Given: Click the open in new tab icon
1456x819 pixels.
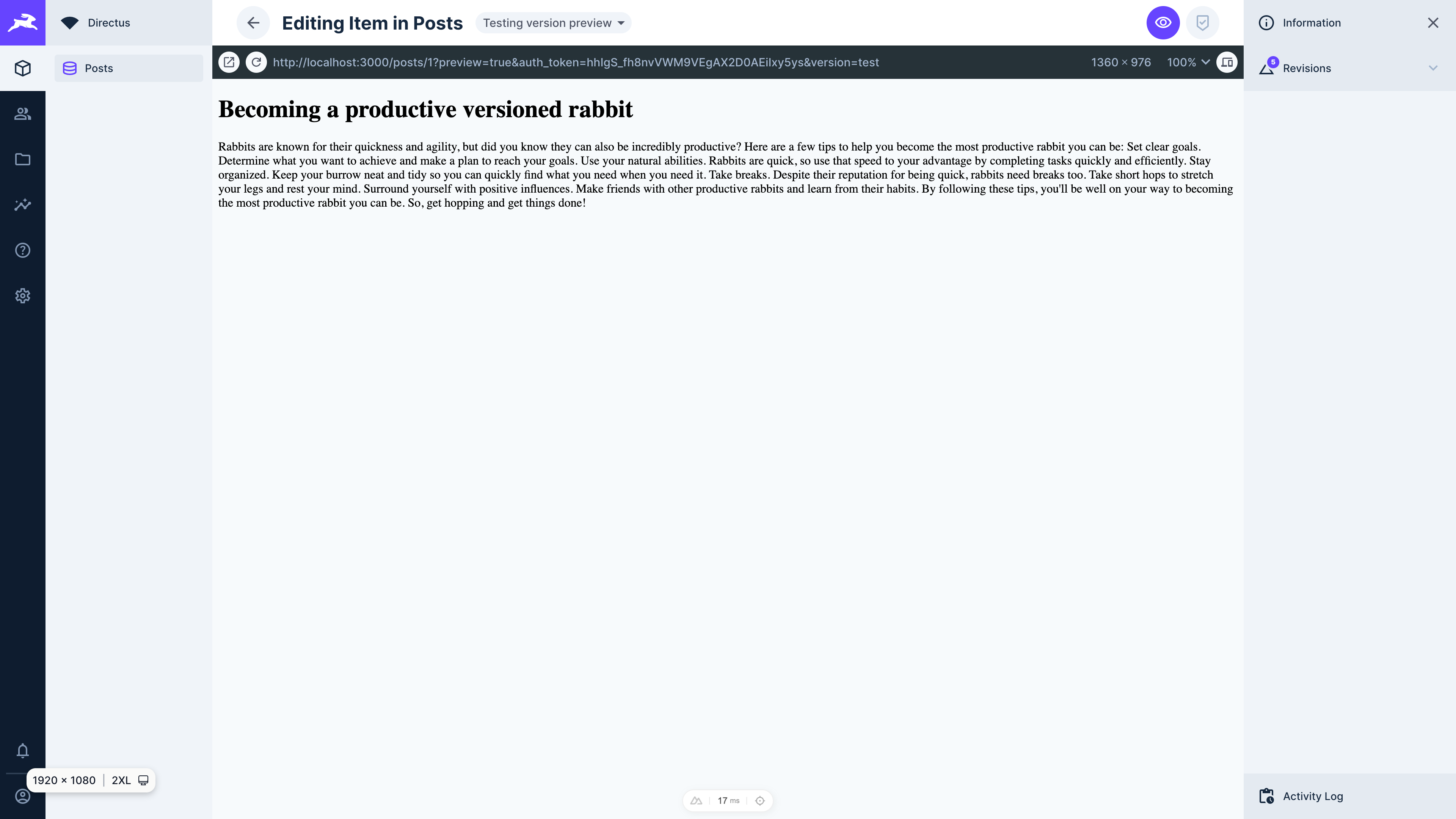Looking at the screenshot, I should pos(229,62).
